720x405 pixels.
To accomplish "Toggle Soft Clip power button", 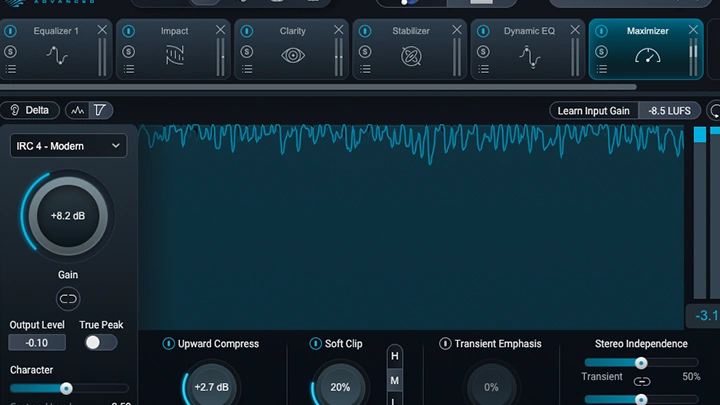I will (314, 344).
